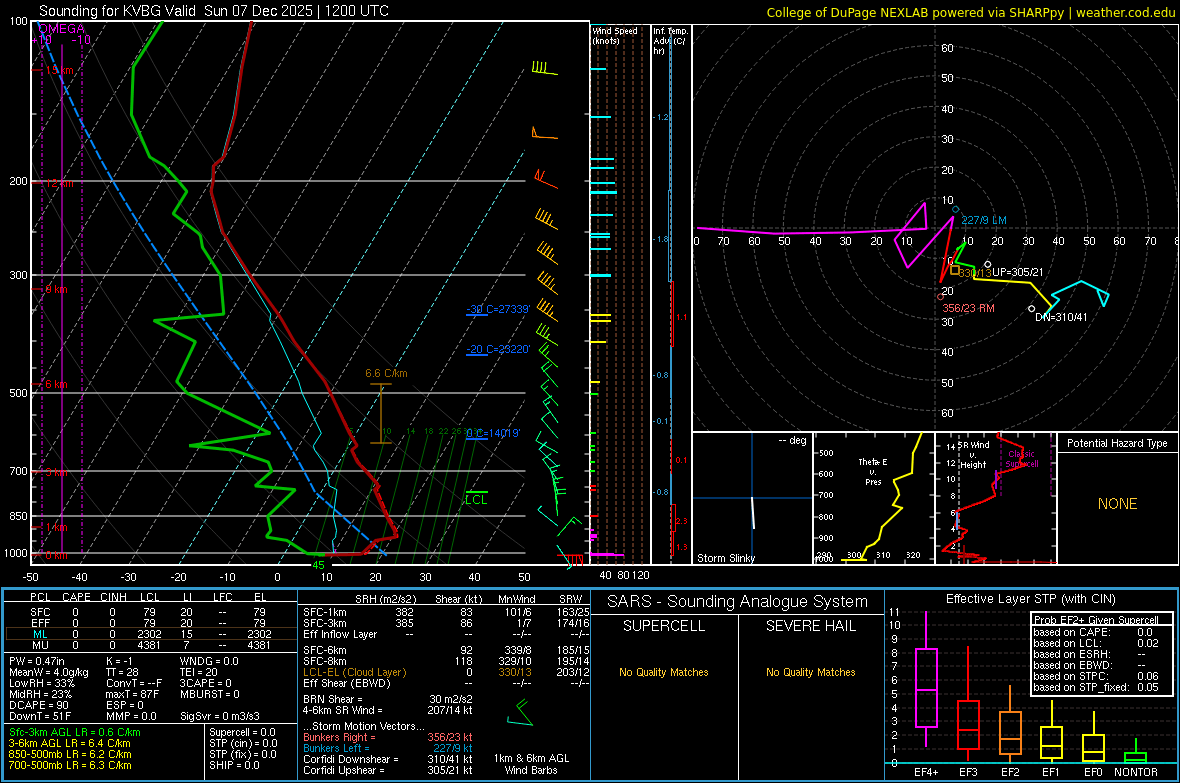Click the based on STPC: row
The image size is (1180, 783).
[x=1096, y=676]
